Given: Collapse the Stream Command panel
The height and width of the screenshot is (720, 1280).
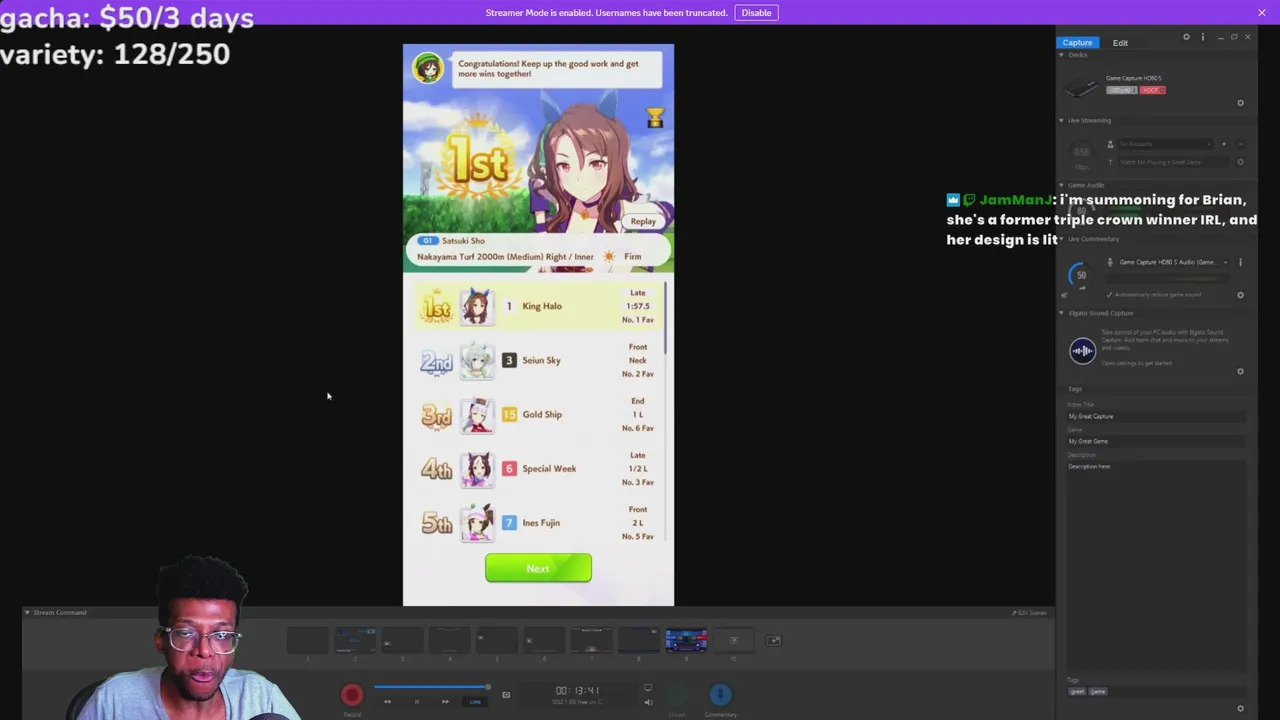Looking at the screenshot, I should point(28,612).
